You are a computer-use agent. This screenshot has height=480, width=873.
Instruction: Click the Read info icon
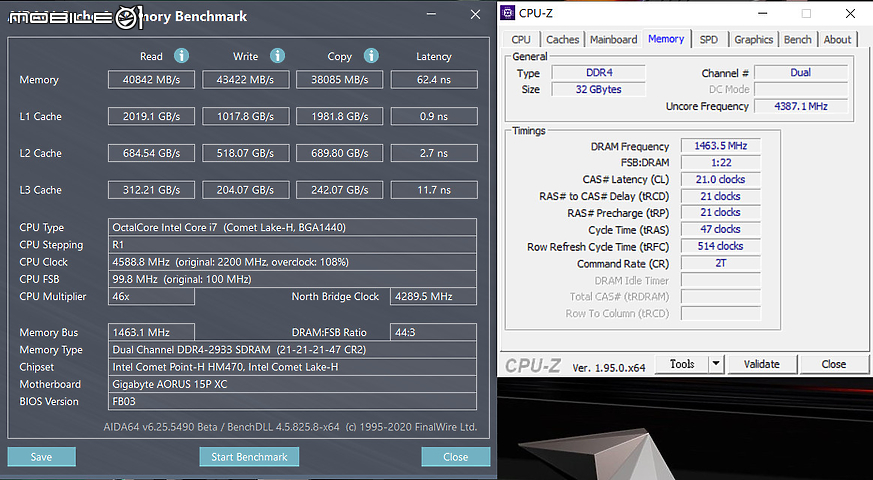pos(182,56)
